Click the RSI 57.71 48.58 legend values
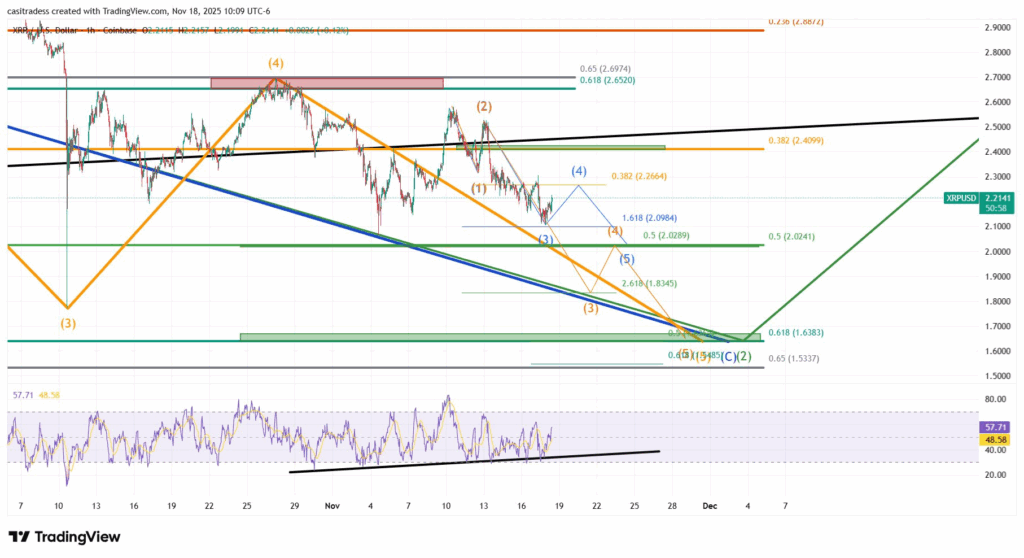The height and width of the screenshot is (558, 1024). tap(32, 395)
